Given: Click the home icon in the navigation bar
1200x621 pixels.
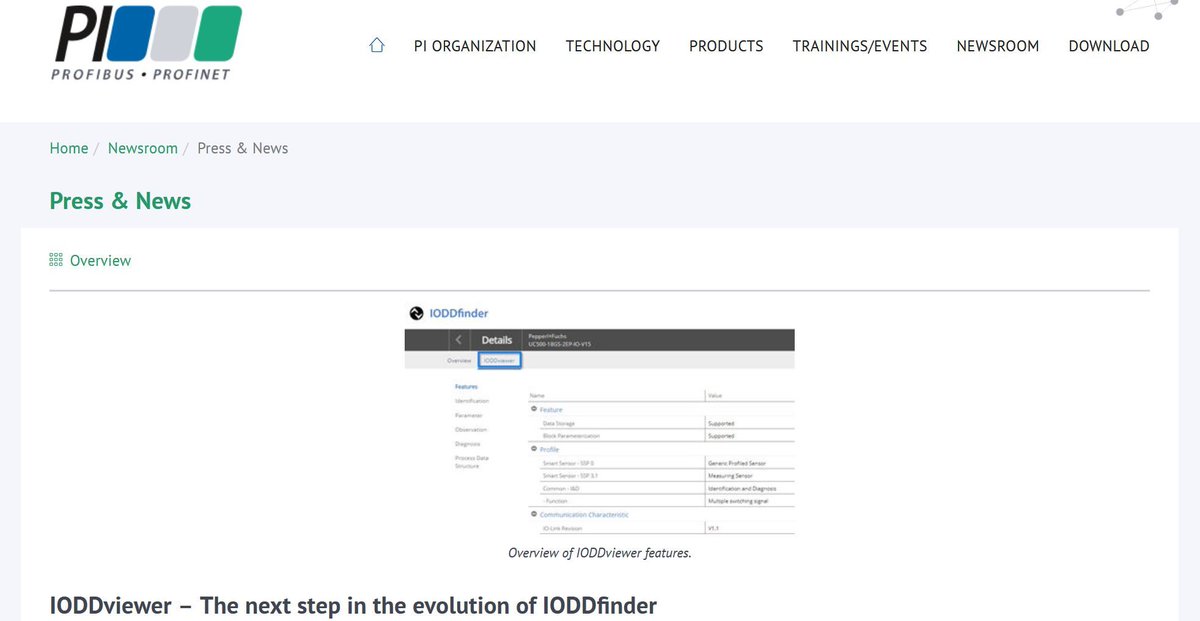Looking at the screenshot, I should click(376, 45).
